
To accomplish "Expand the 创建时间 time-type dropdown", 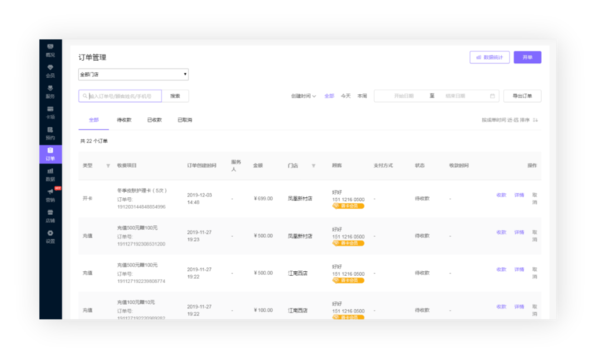I will [303, 96].
